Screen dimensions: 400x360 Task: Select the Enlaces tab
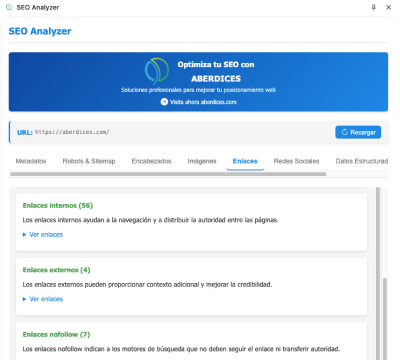(x=245, y=161)
